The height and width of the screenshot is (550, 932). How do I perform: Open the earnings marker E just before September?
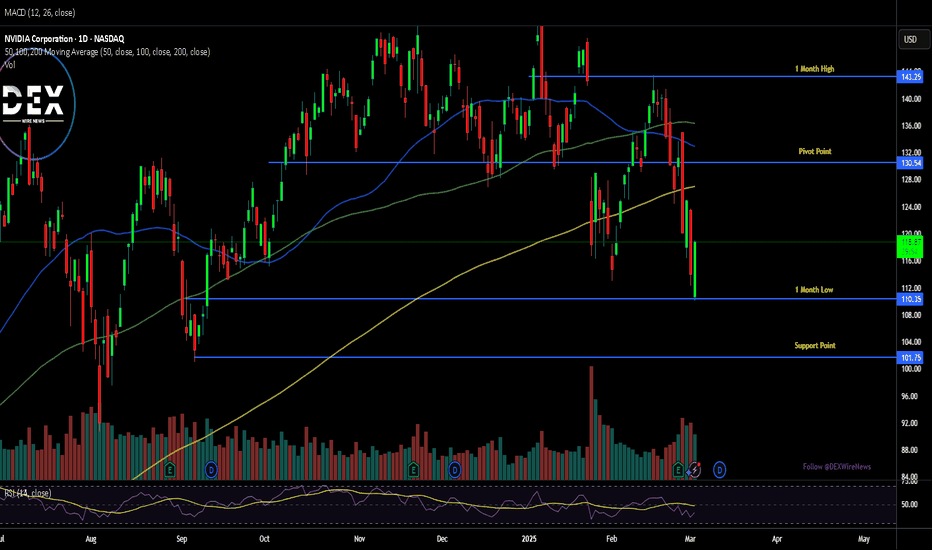169,470
